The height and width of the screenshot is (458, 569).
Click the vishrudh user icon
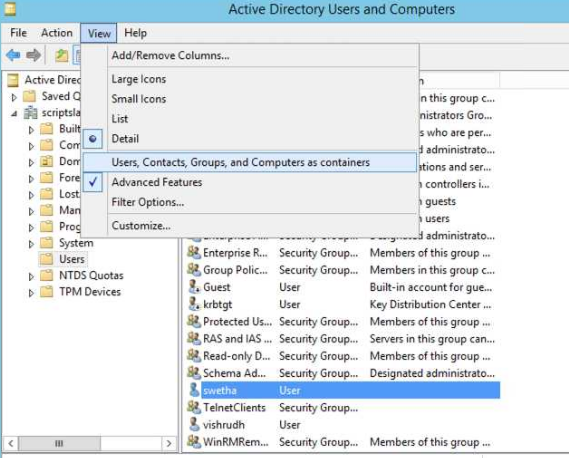pos(194,425)
